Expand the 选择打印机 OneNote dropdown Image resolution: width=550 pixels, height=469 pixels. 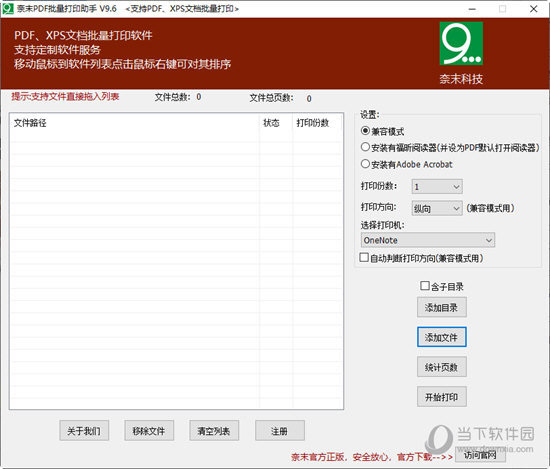[x=428, y=240]
